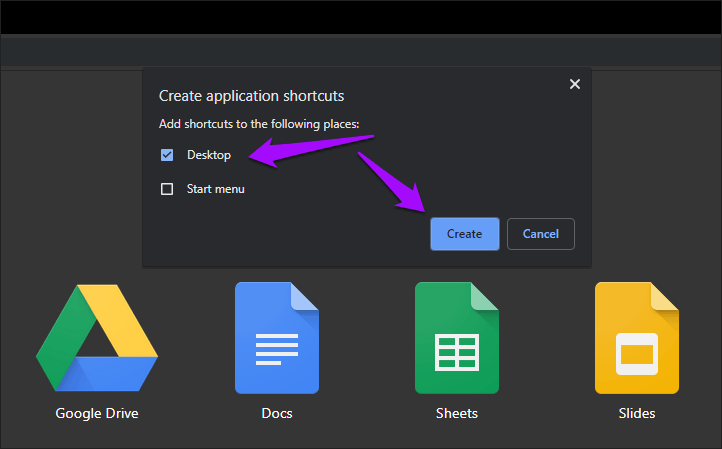Screen dimensions: 722x449
Task: Click "Create application shortcuts" dialog title
Action: [251, 96]
